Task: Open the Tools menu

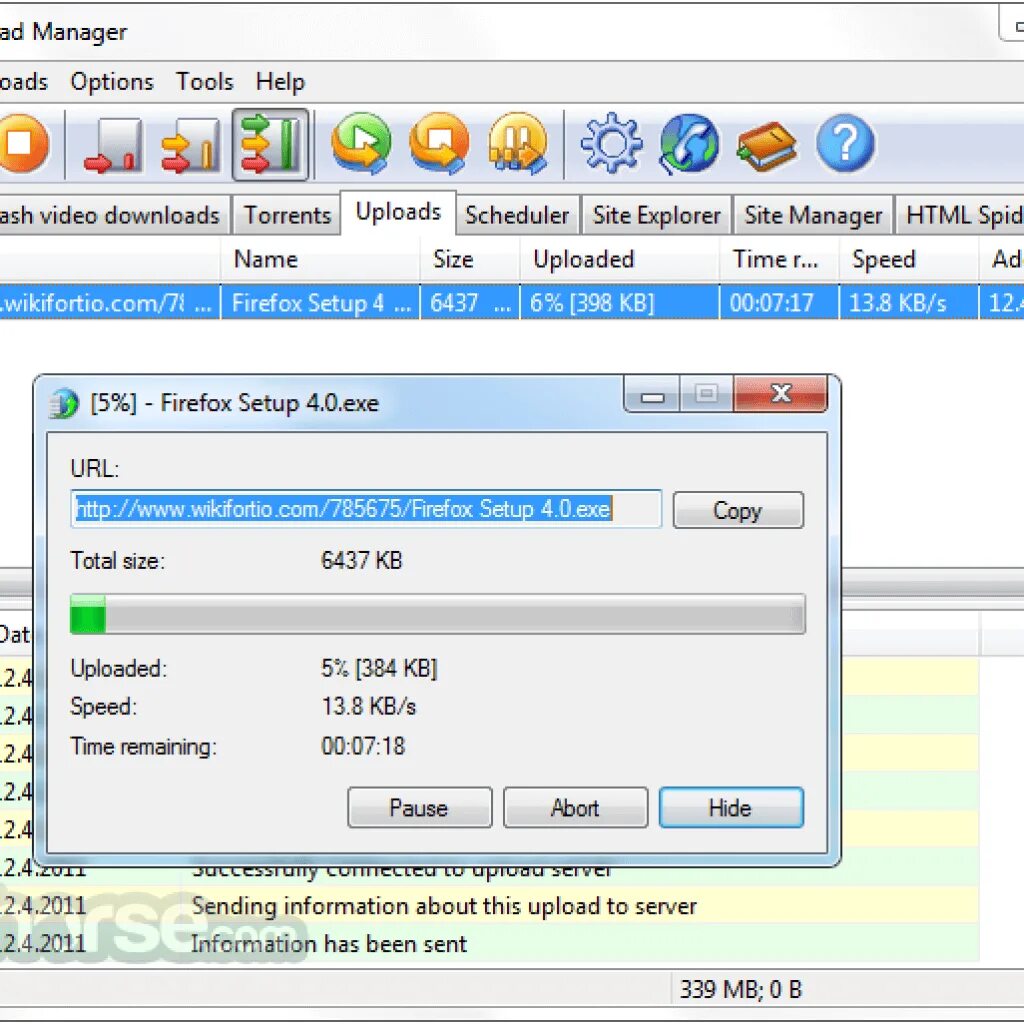Action: pos(204,82)
